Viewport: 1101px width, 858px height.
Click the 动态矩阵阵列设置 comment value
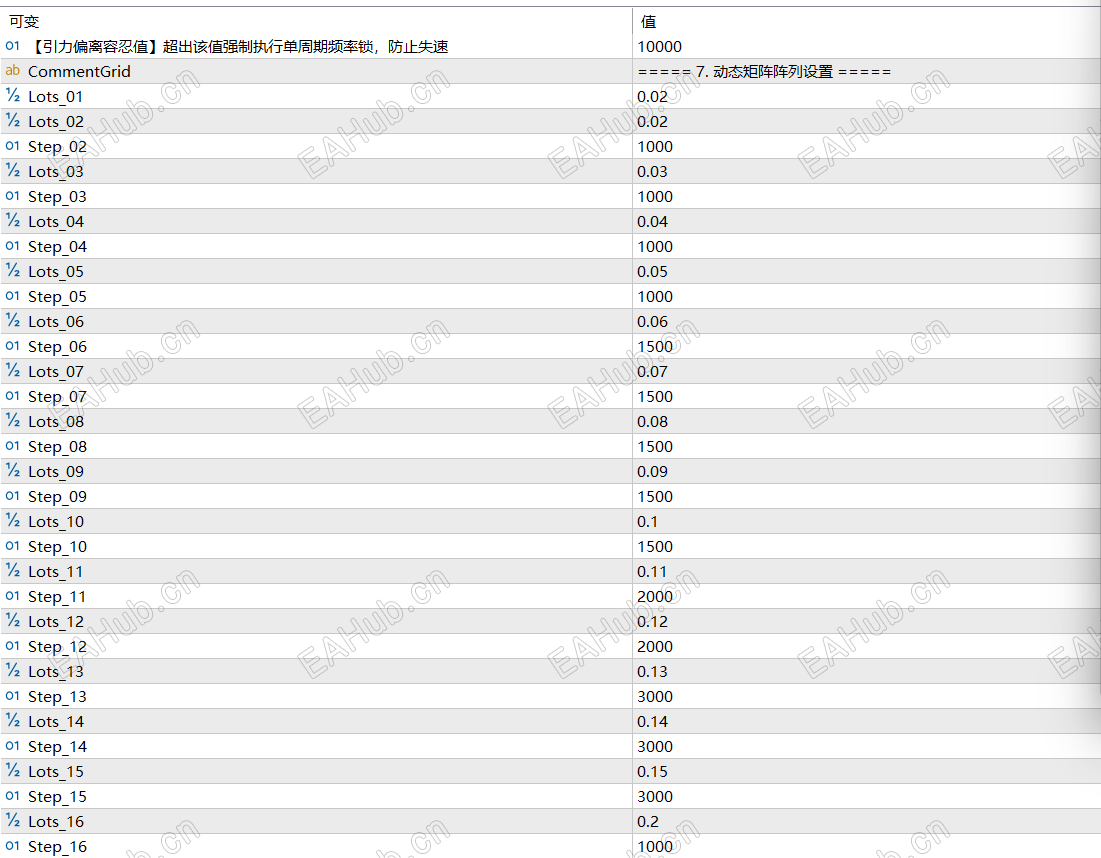point(764,72)
